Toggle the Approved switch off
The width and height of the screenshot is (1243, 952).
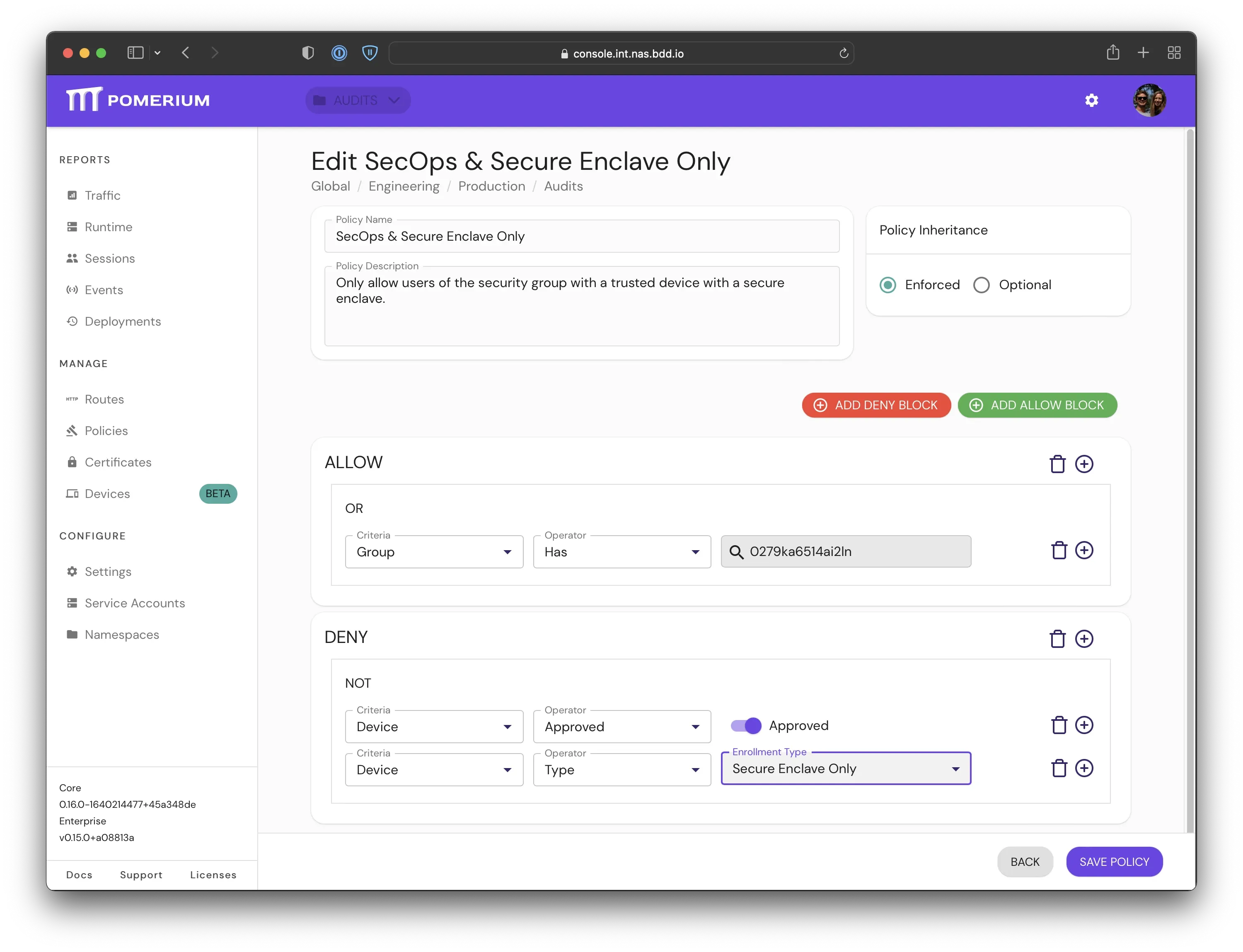pos(745,725)
